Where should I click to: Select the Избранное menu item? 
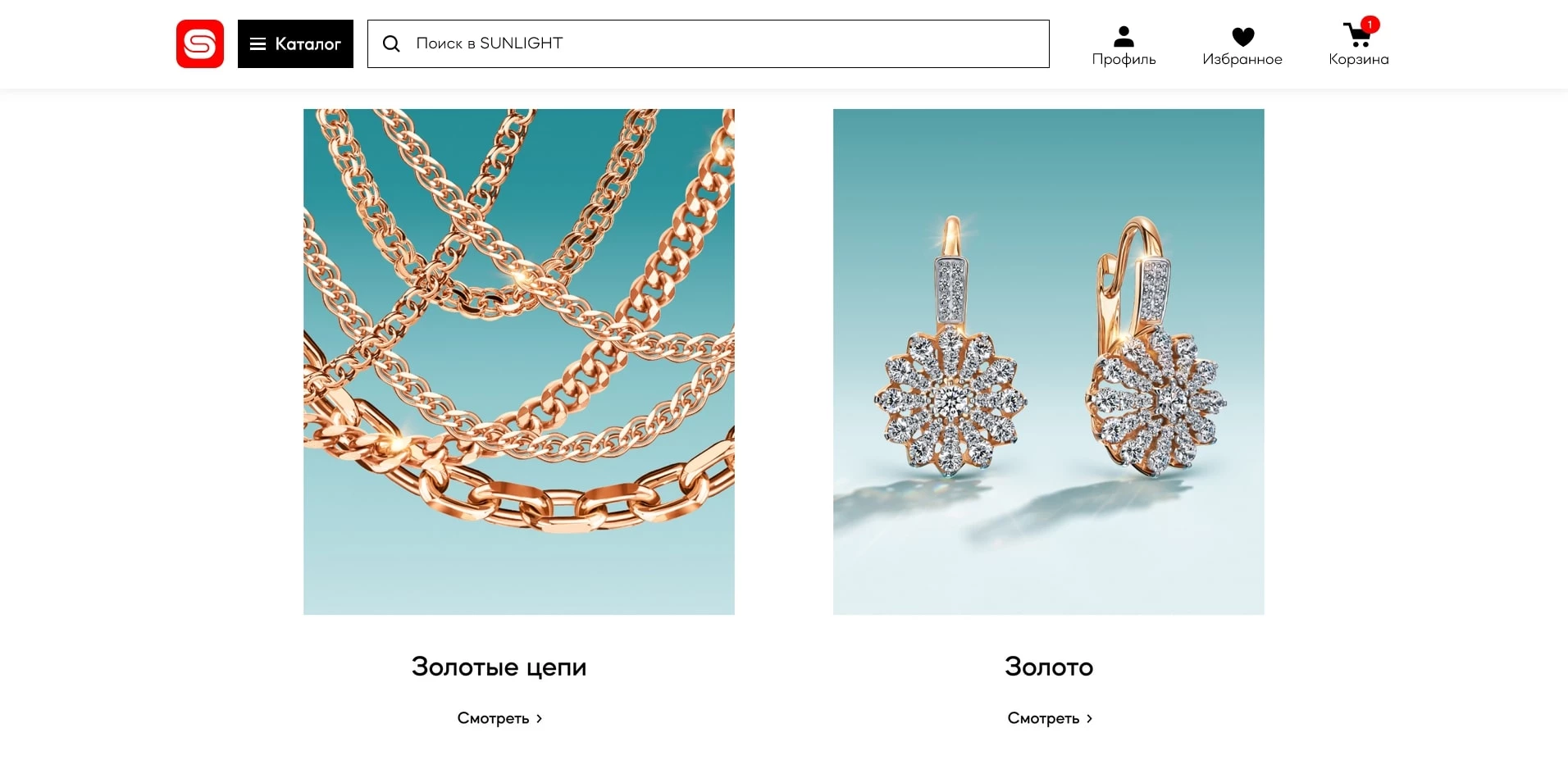(x=1242, y=45)
